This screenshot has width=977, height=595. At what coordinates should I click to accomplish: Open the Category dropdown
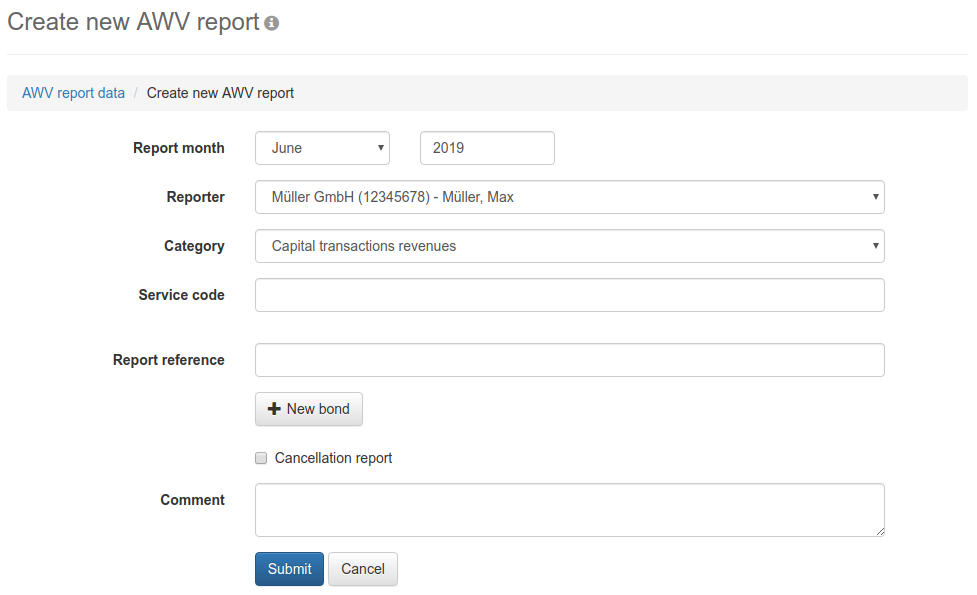(x=570, y=246)
